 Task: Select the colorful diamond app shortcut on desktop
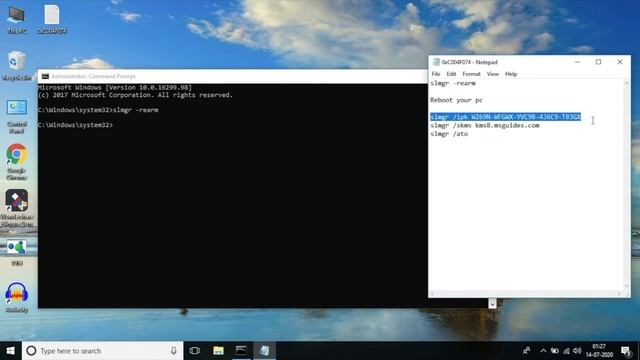click(17, 208)
